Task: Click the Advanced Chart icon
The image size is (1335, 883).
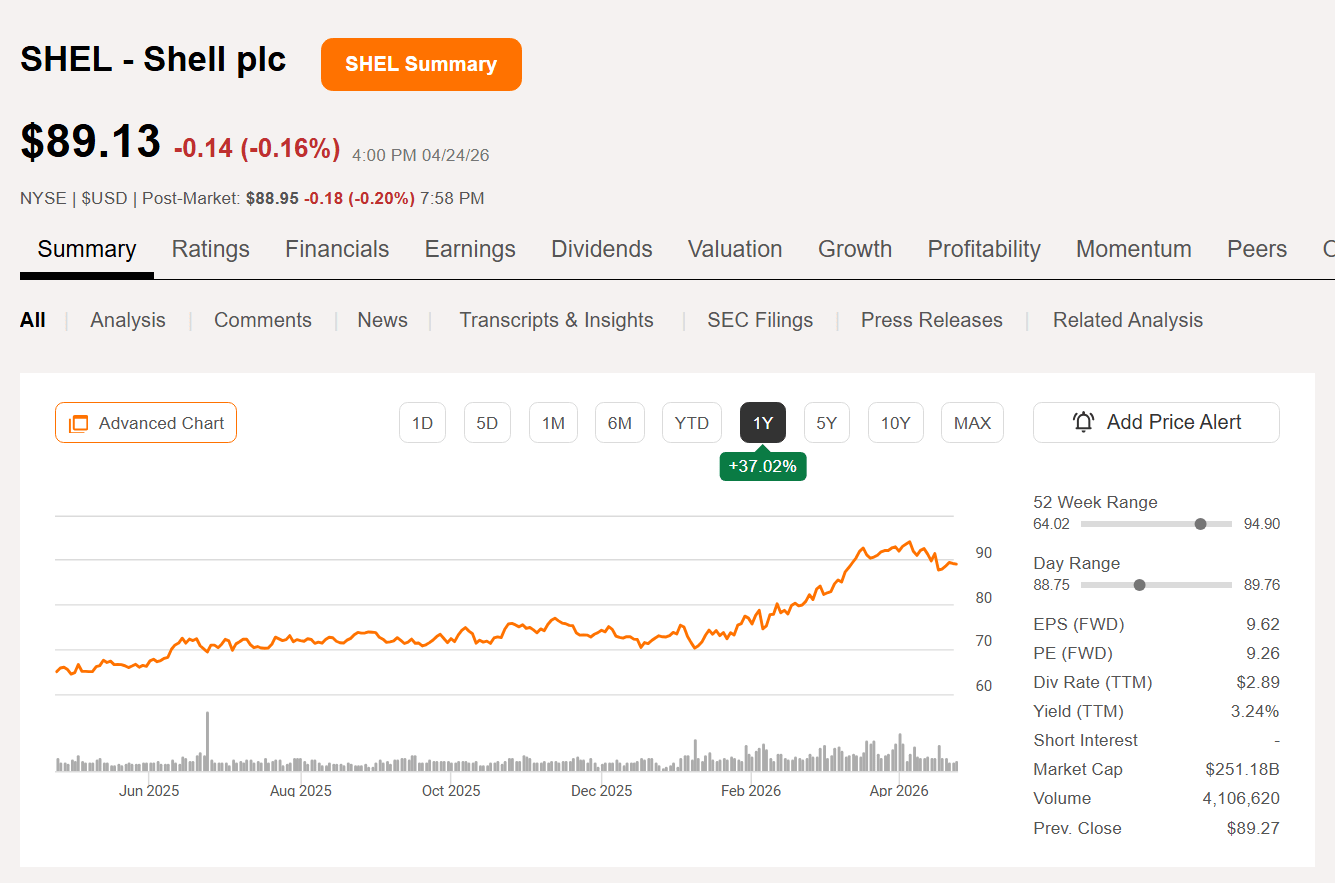Action: tap(78, 423)
